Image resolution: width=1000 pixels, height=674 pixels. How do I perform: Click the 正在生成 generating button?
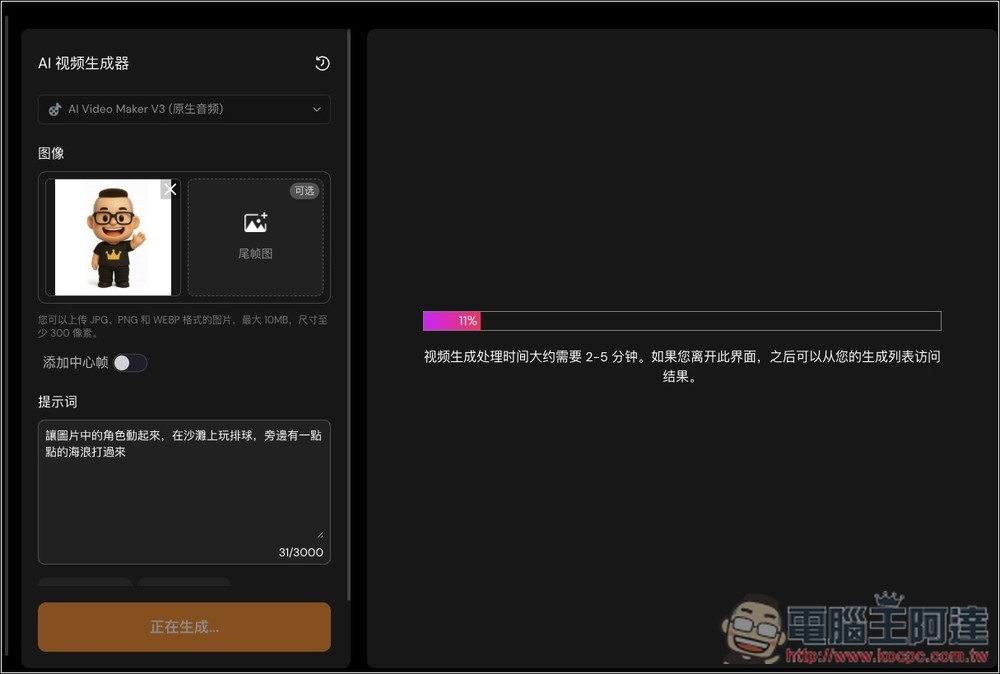(x=183, y=627)
